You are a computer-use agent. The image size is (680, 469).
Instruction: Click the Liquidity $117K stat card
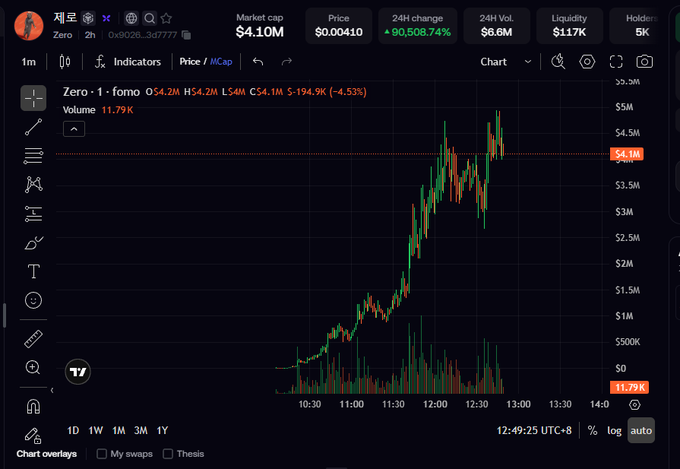point(569,26)
